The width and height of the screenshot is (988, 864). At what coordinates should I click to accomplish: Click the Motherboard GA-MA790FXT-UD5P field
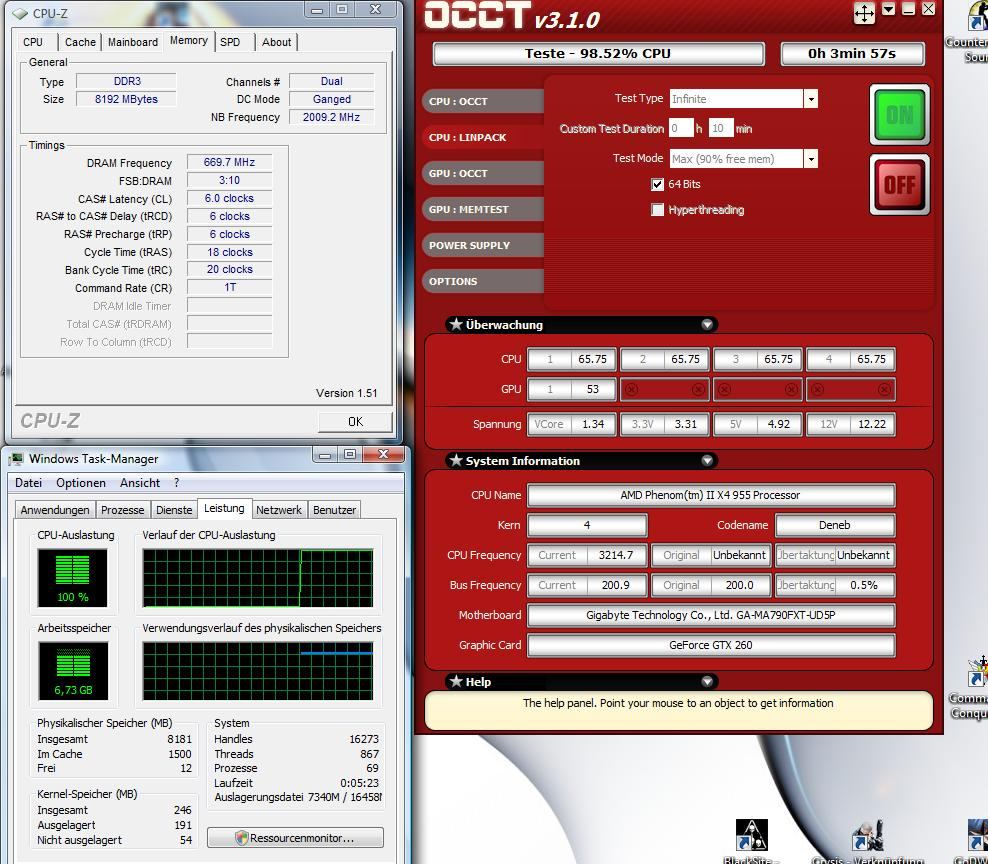711,615
